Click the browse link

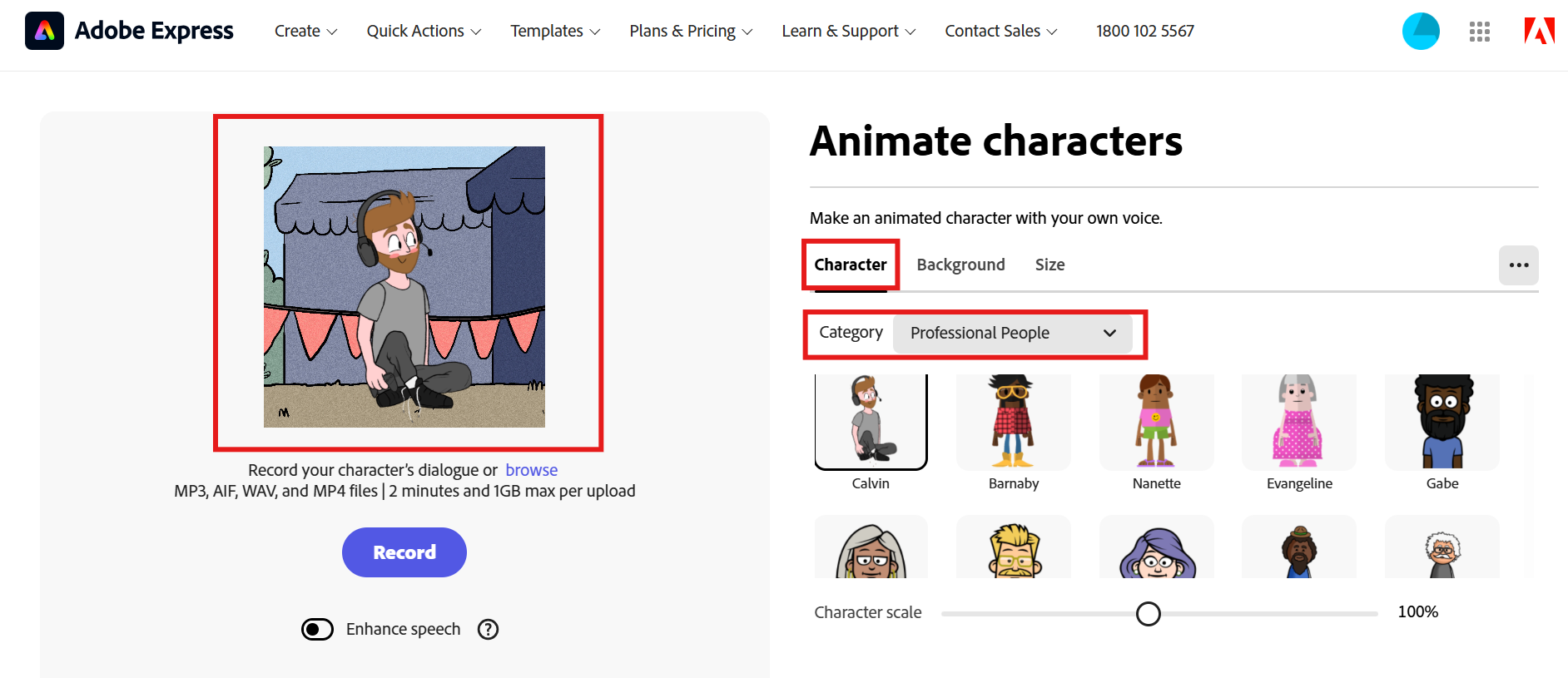point(532,470)
